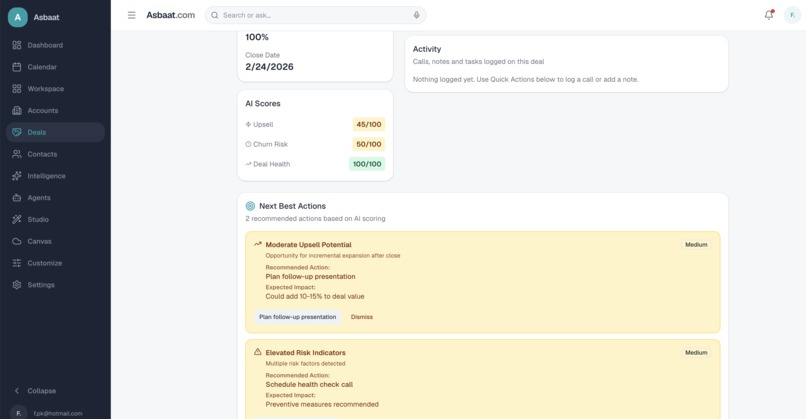The height and width of the screenshot is (419, 806).
Task: Focus the Search or ask field
Action: [x=316, y=15]
